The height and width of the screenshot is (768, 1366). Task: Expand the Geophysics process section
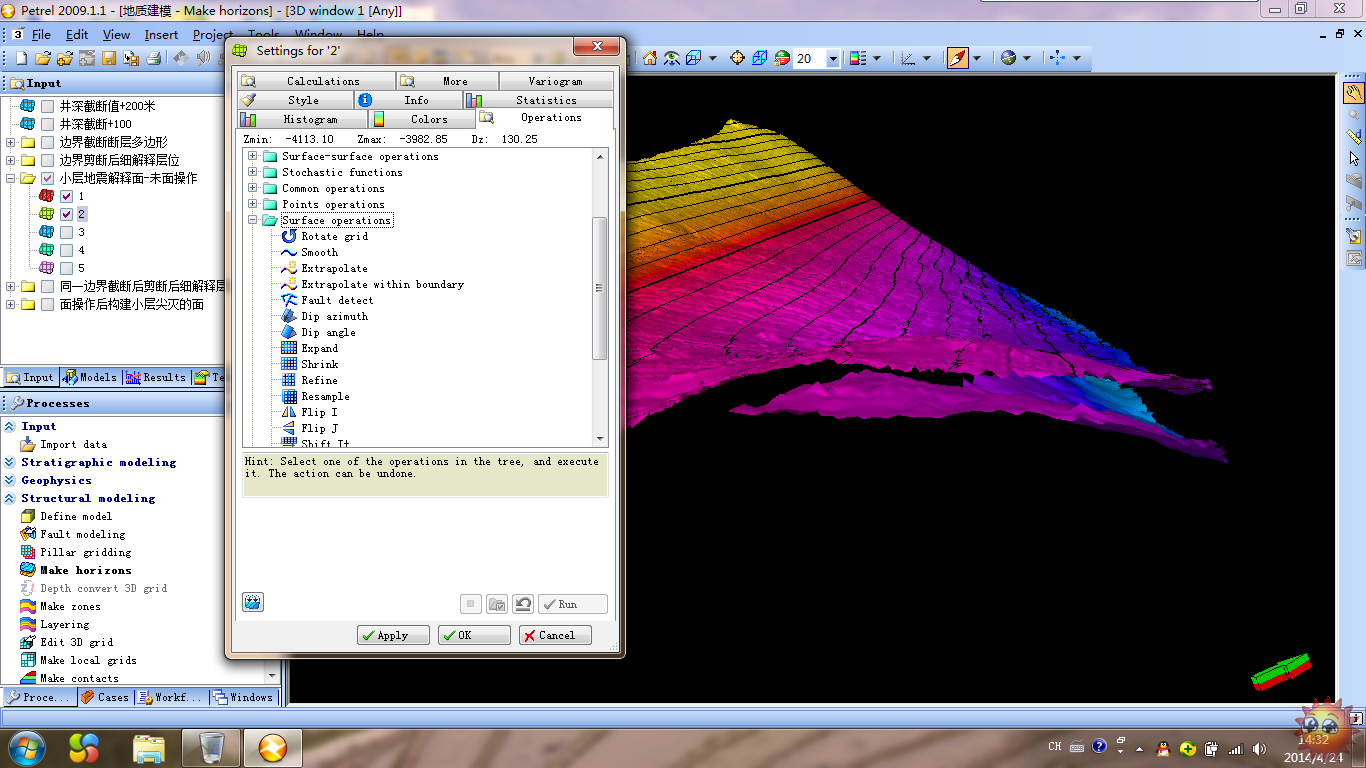pyautogui.click(x=9, y=480)
